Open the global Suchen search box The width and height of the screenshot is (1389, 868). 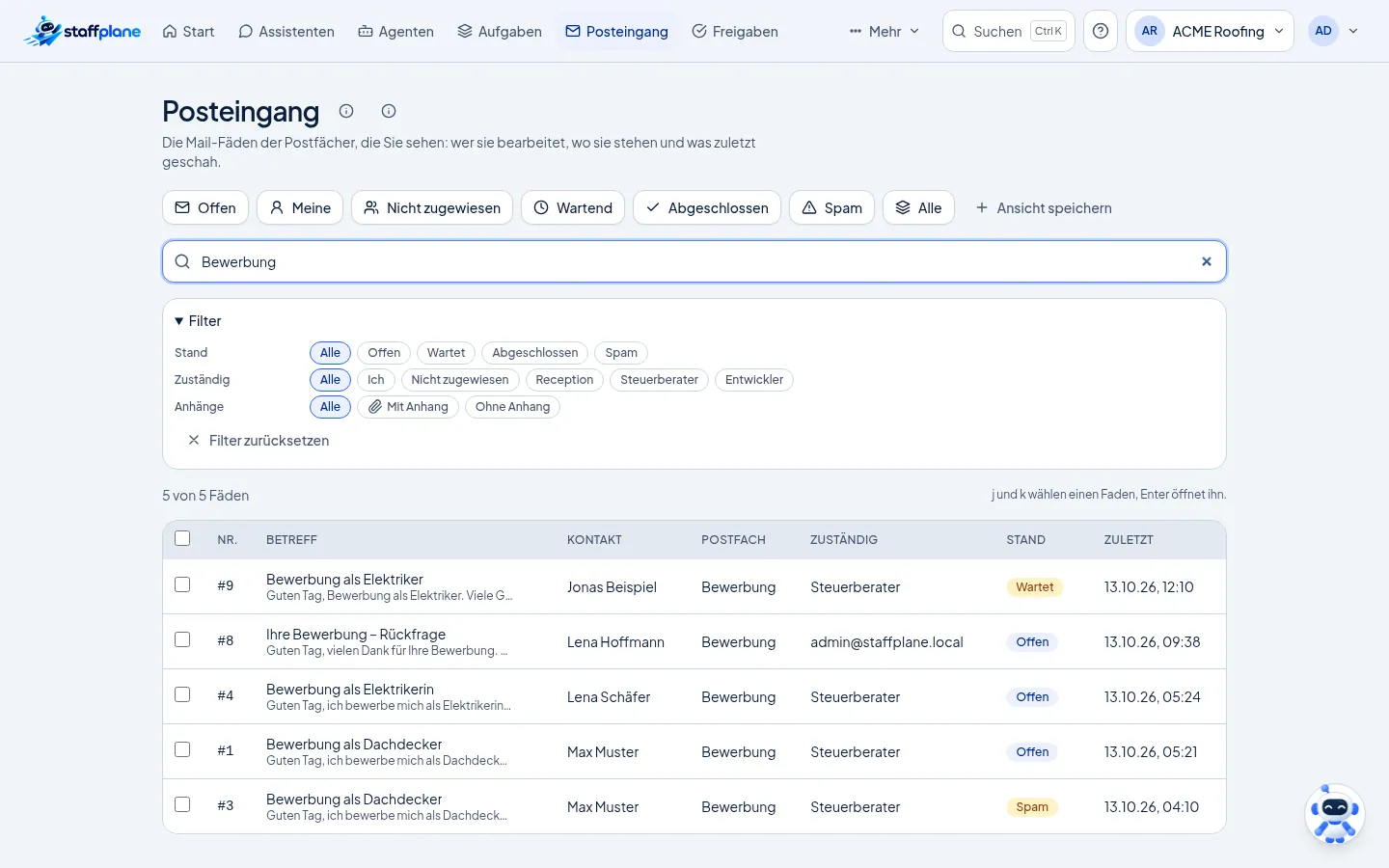tap(1009, 31)
